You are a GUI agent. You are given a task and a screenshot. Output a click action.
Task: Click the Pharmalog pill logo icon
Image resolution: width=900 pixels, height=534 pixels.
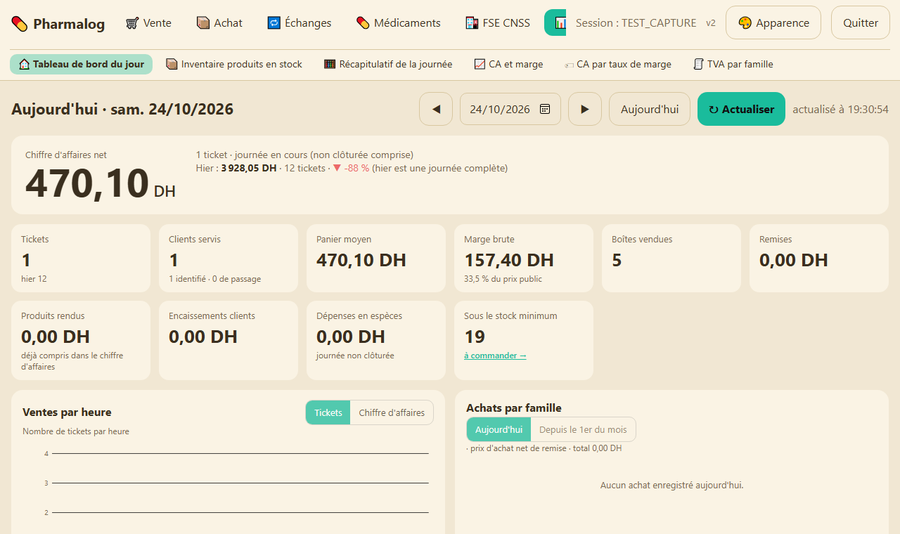20,24
